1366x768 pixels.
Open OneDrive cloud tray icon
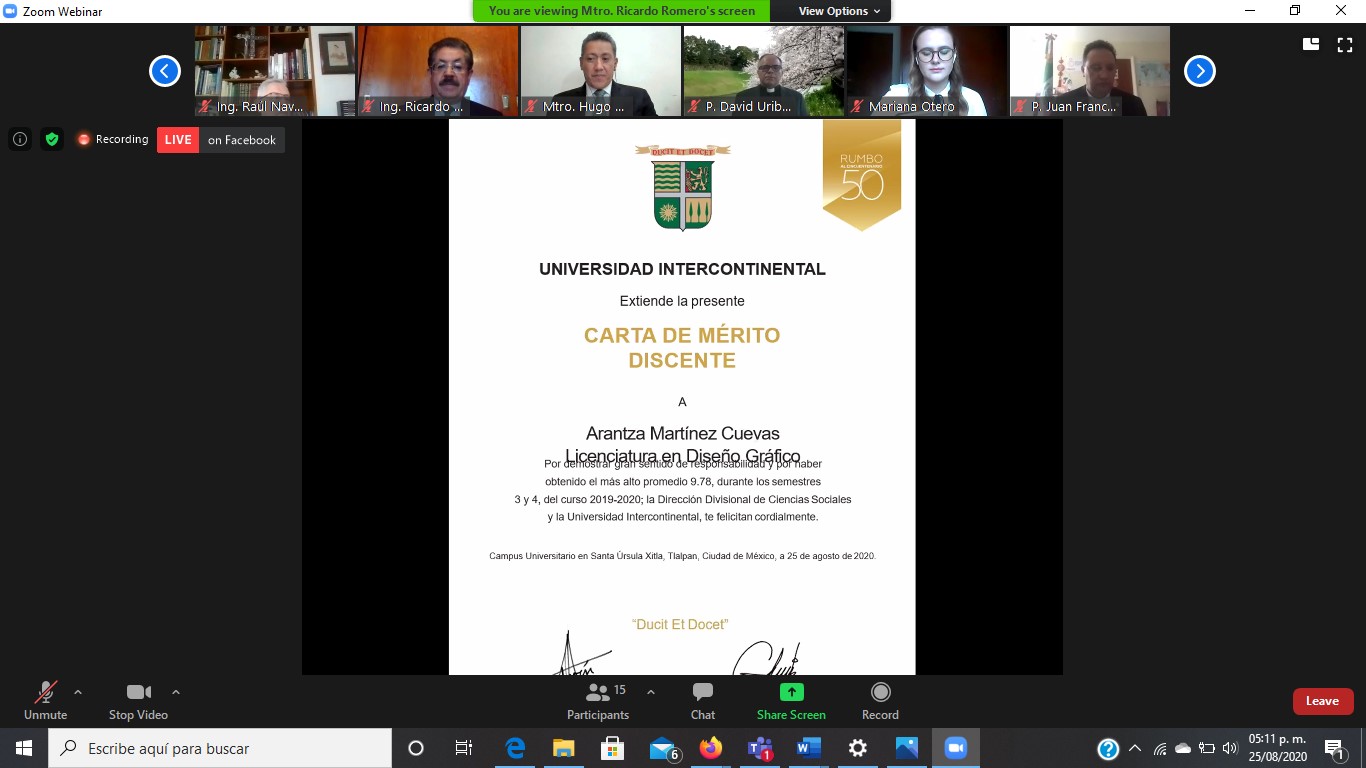coord(1183,748)
